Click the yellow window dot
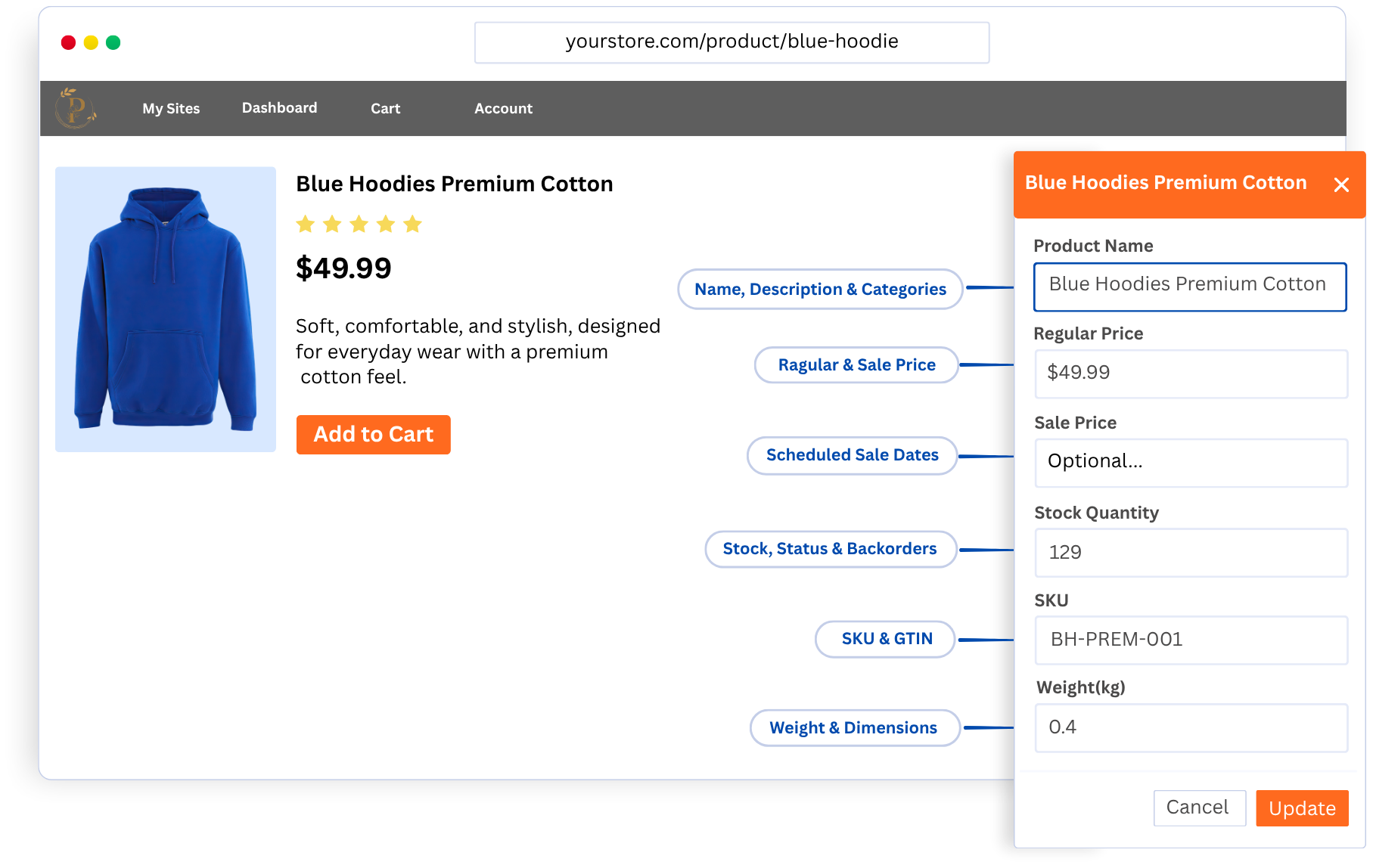Screen dimensions: 1373x868 point(91,42)
